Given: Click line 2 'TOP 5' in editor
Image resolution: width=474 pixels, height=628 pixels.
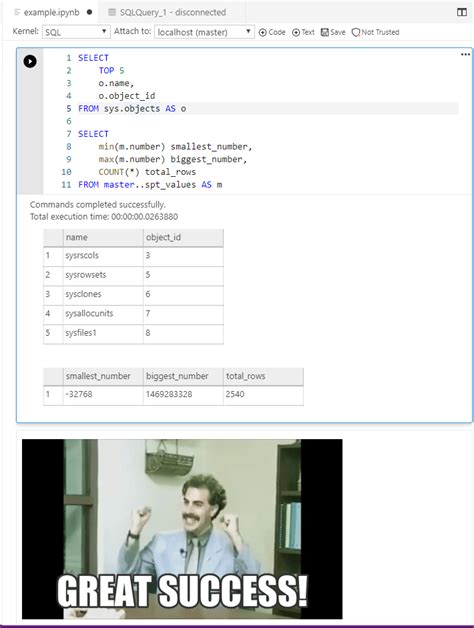Looking at the screenshot, I should (x=111, y=70).
